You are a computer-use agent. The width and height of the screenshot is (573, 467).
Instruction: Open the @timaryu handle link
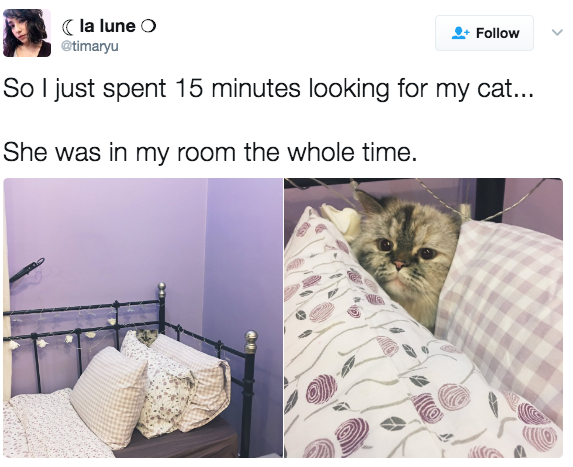coord(90,46)
